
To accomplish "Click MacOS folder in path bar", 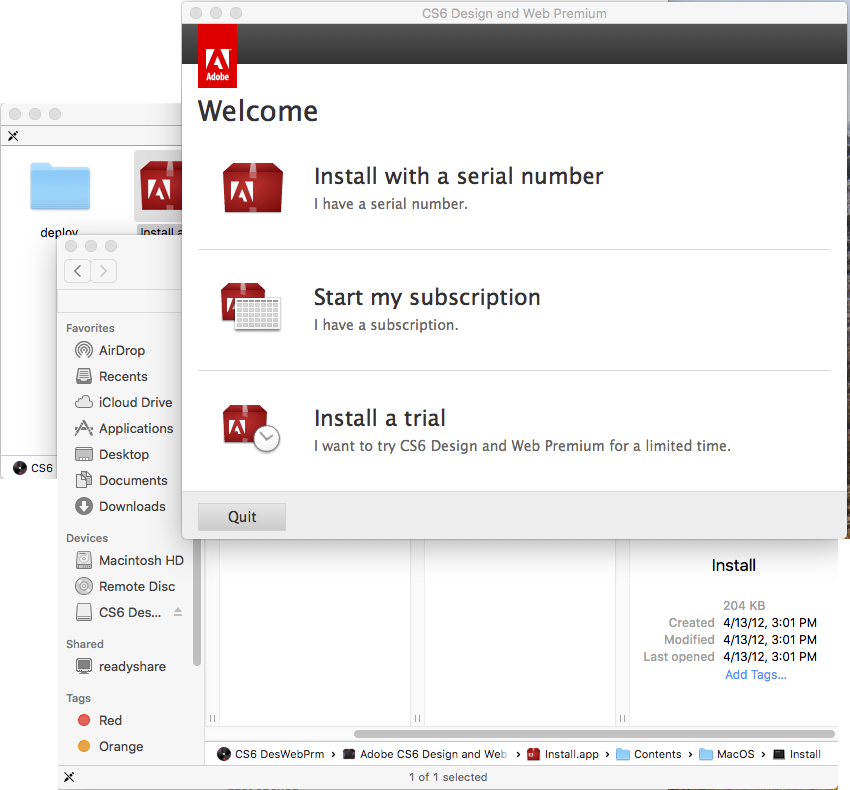I will click(x=727, y=754).
